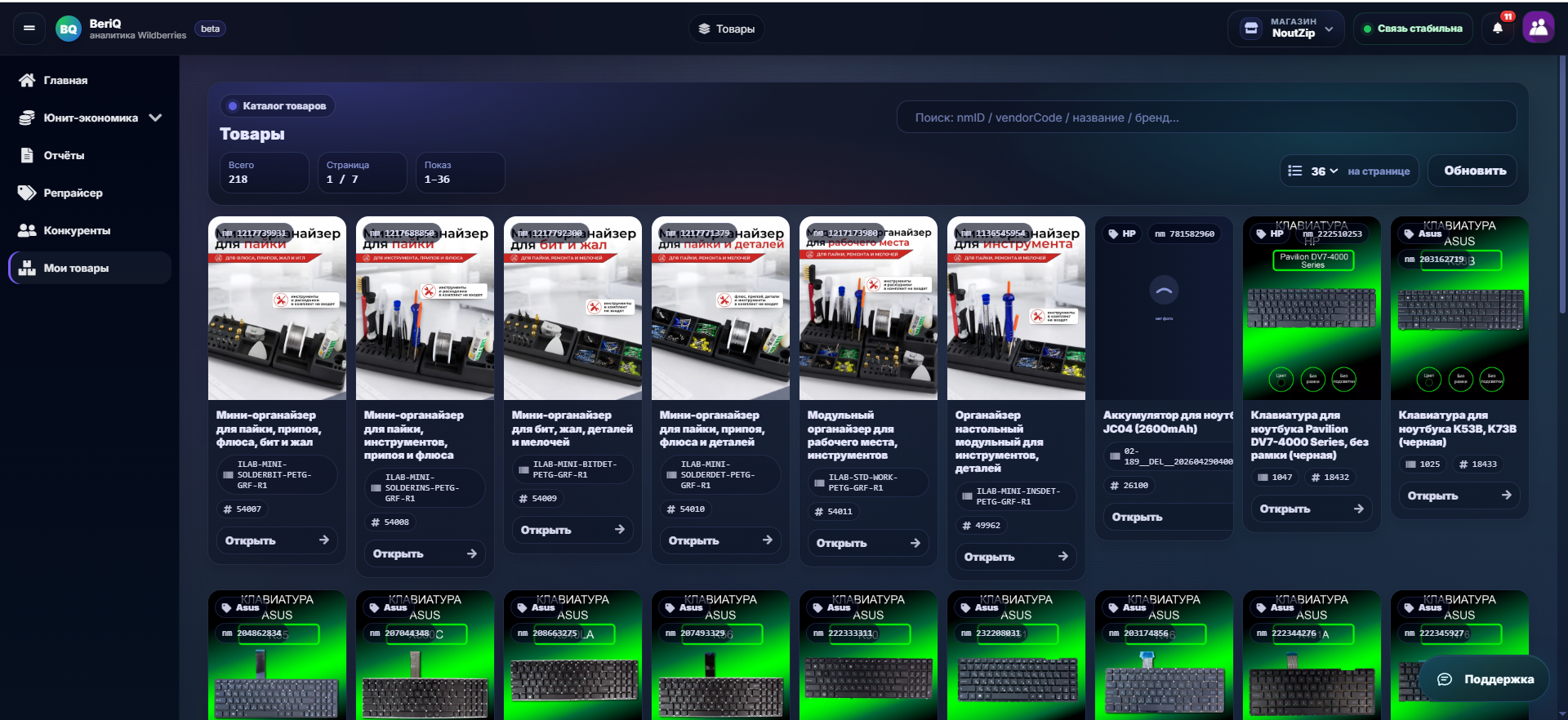Click the Asus brand tag above nm 222344276
1568x720 pixels.
pos(1275,608)
